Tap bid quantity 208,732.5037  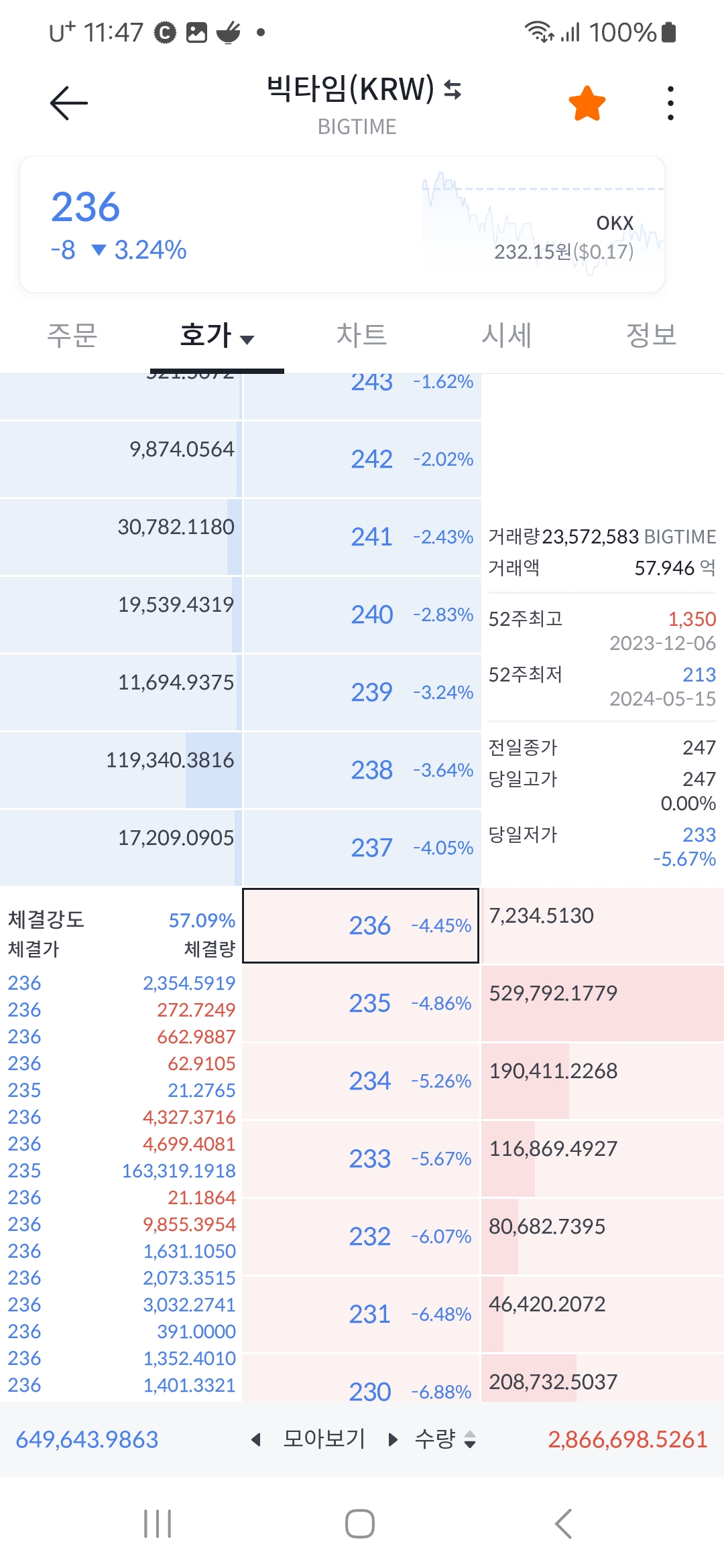click(x=553, y=1382)
